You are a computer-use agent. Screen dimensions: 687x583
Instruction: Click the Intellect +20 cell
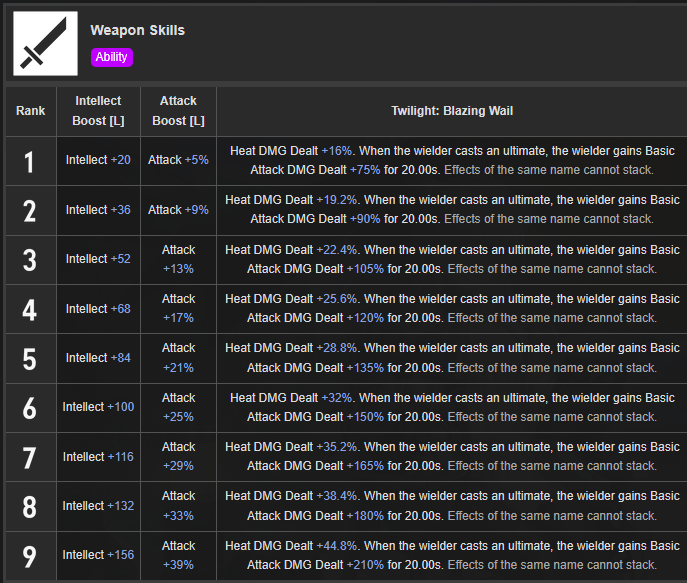point(98,161)
